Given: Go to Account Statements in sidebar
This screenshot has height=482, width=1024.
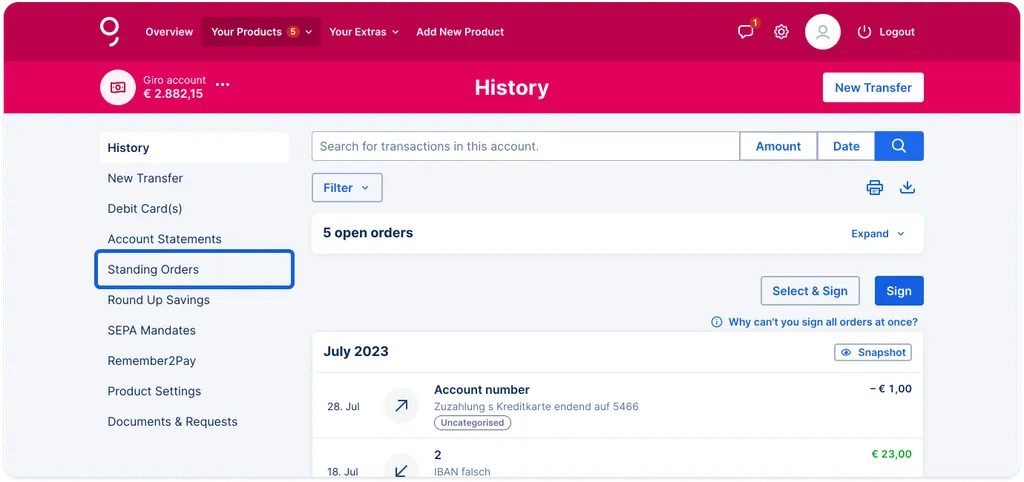Looking at the screenshot, I should (165, 239).
